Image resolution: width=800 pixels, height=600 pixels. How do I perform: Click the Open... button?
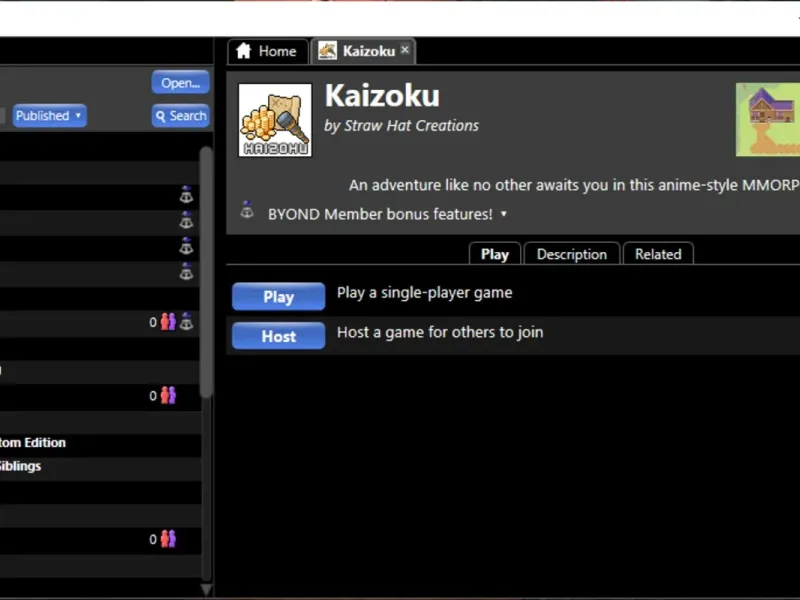click(x=181, y=83)
